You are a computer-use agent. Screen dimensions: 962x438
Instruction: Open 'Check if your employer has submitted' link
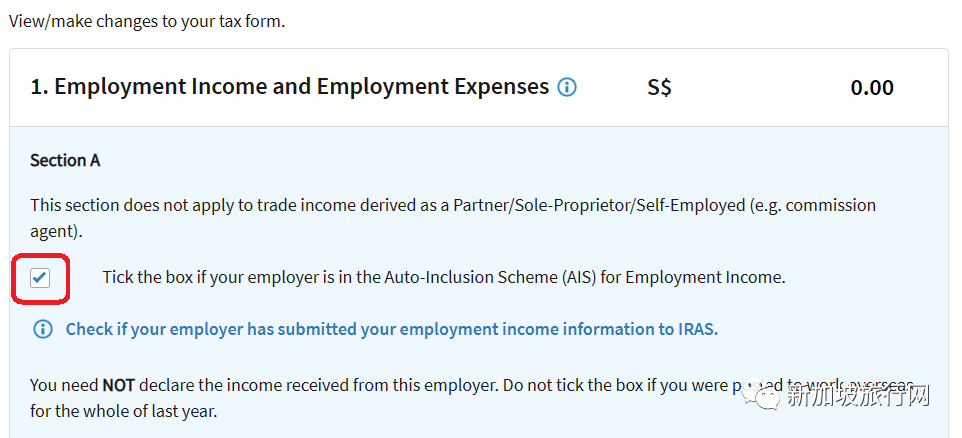391,329
